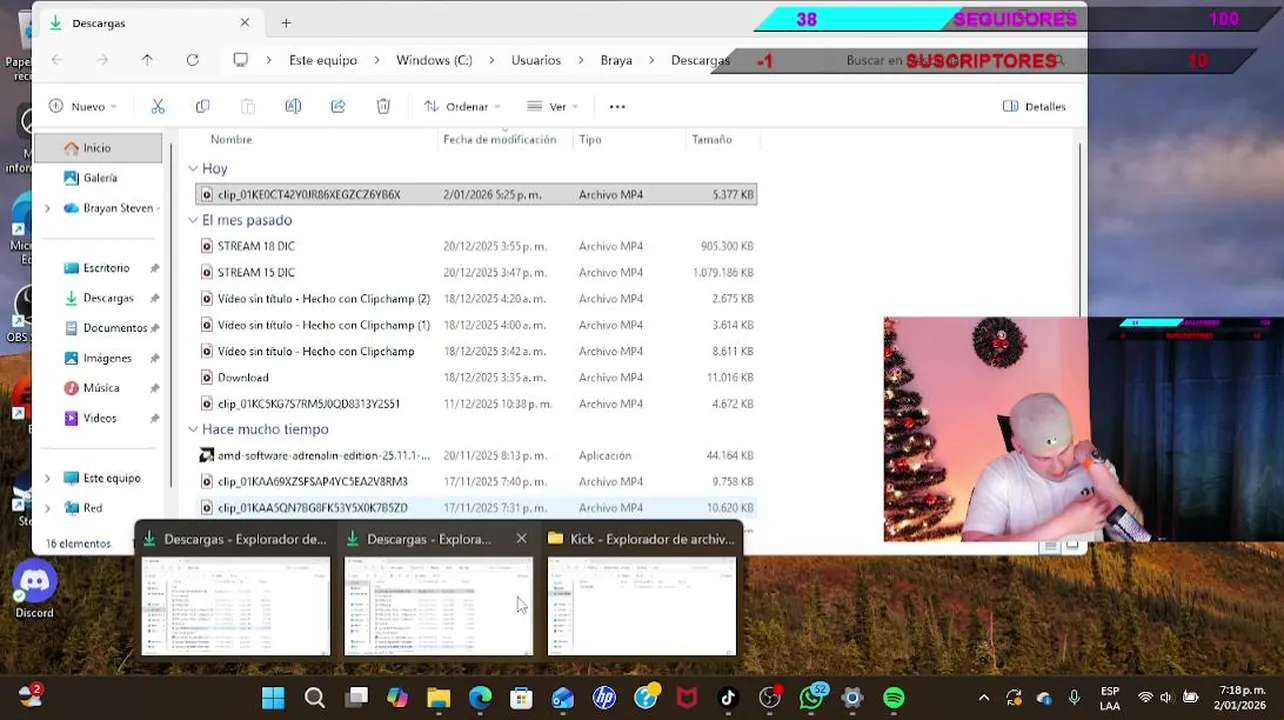
Task: Open Música in the sidebar
Action: click(x=101, y=388)
